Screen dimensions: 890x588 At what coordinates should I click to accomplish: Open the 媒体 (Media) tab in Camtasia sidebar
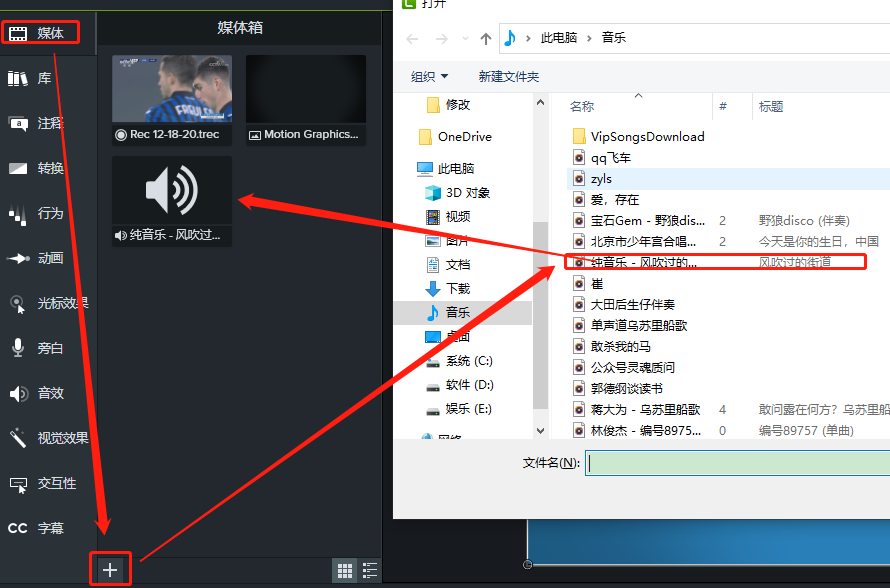click(x=40, y=33)
